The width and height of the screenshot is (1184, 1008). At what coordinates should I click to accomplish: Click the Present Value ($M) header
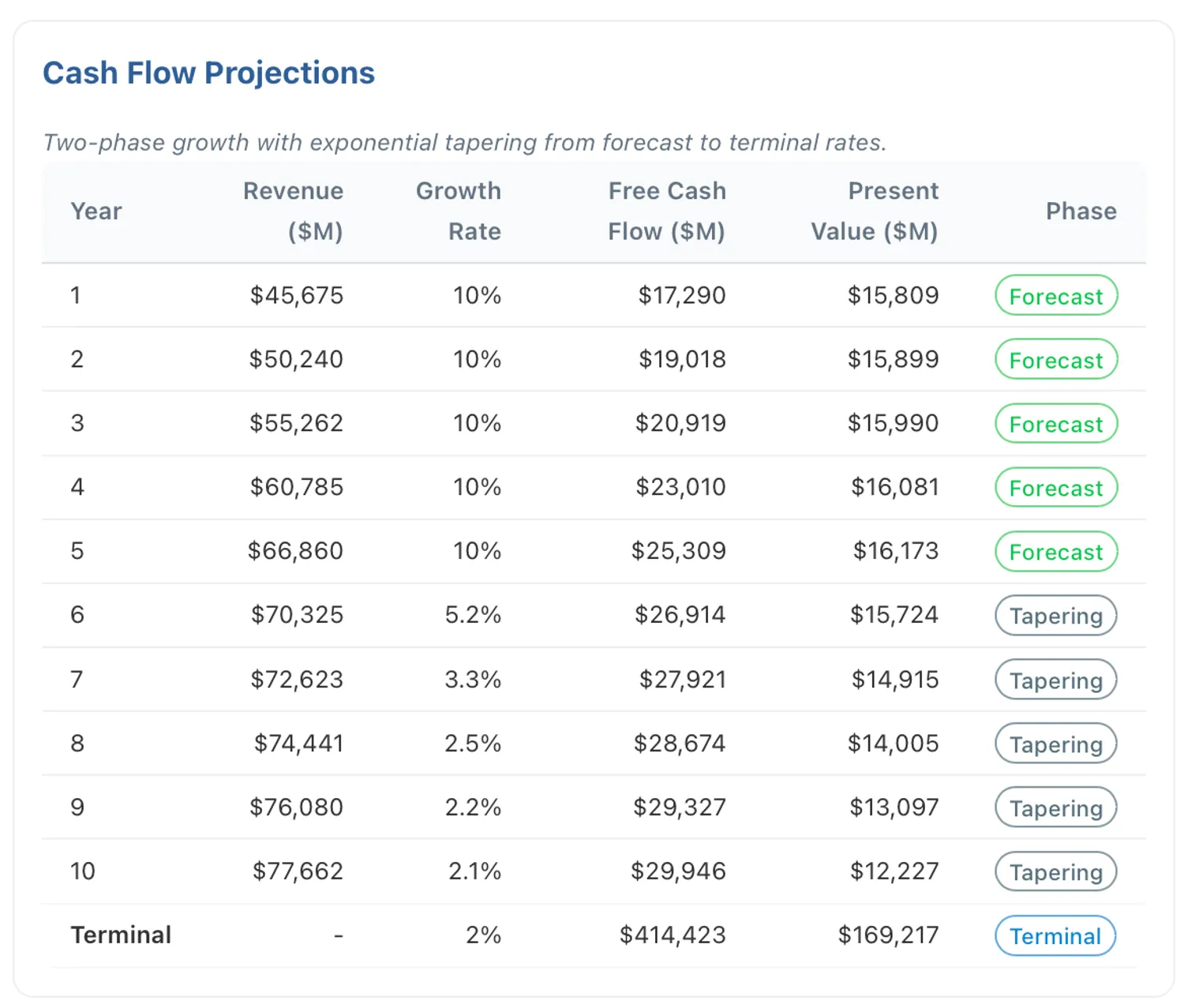(x=875, y=211)
